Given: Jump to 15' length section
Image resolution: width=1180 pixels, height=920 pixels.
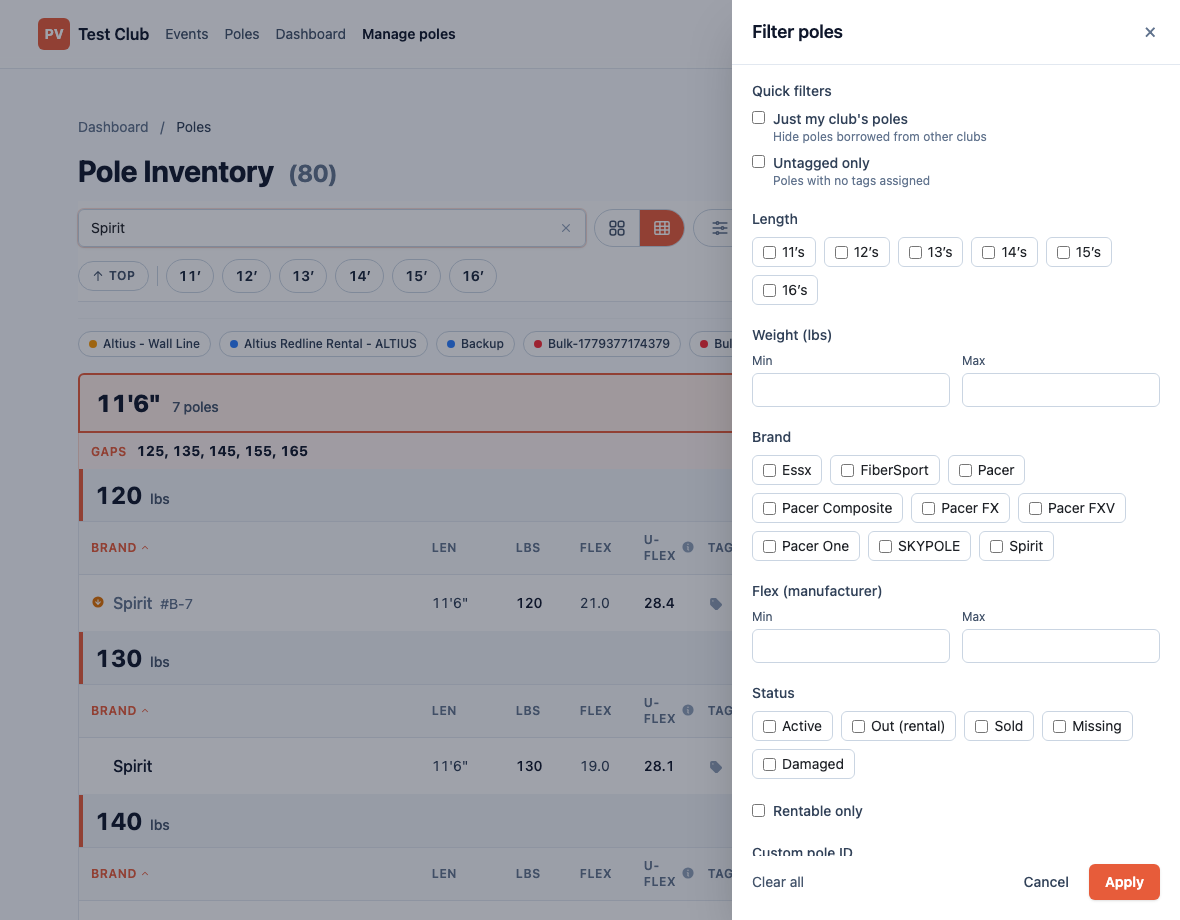Looking at the screenshot, I should [x=416, y=276].
